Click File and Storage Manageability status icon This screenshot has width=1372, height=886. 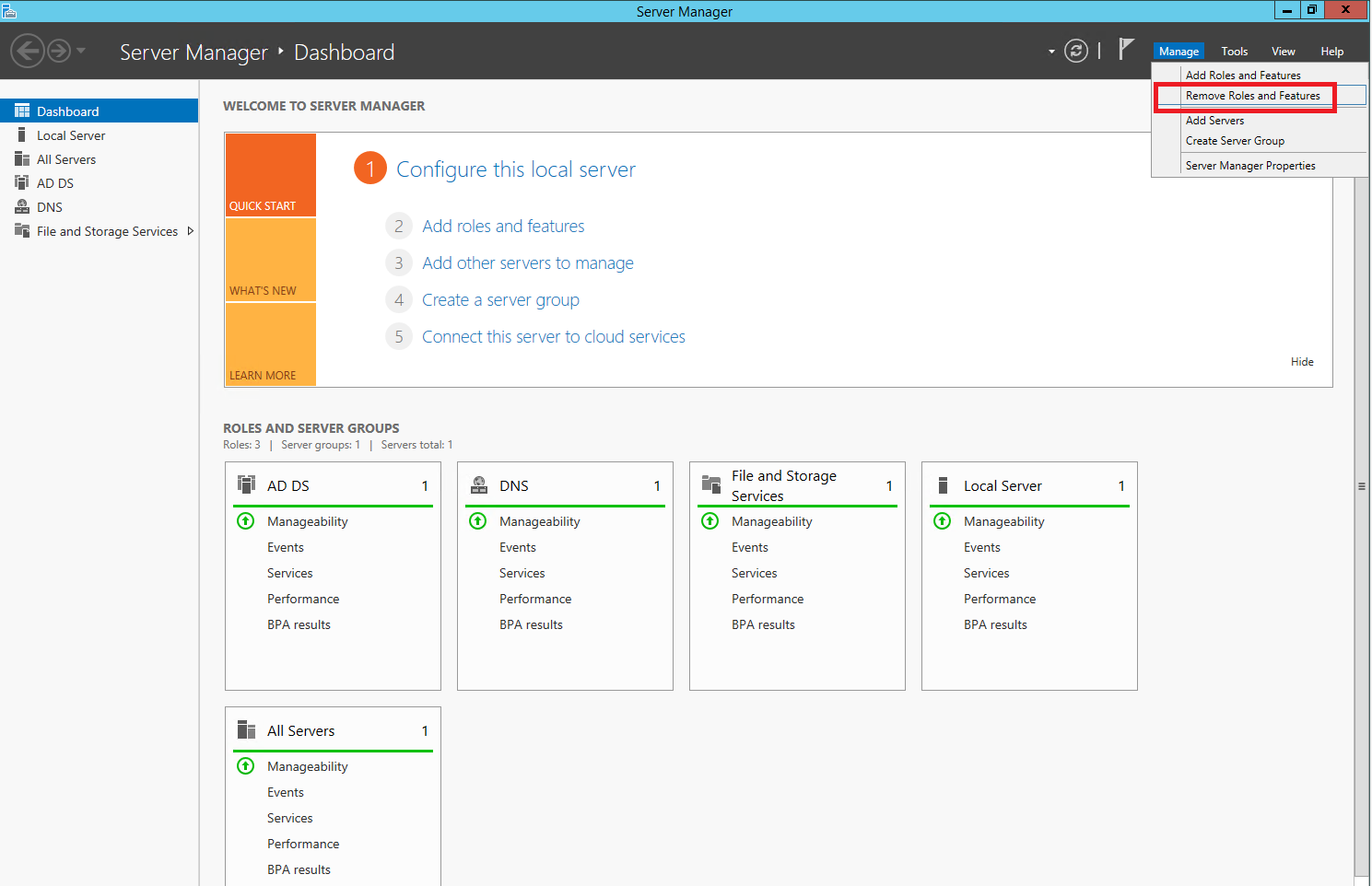point(710,521)
